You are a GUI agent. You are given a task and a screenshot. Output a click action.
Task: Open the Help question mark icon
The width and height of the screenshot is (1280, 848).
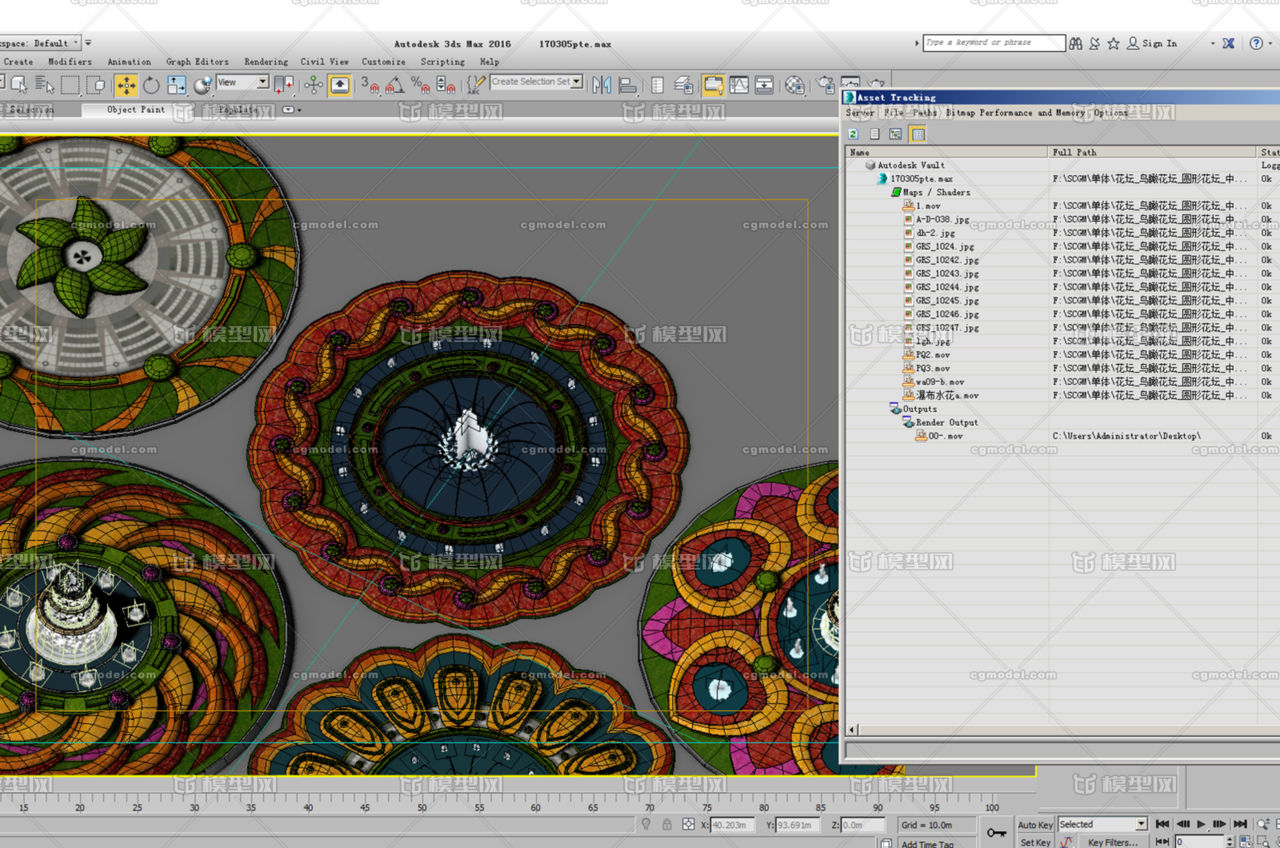click(1256, 43)
